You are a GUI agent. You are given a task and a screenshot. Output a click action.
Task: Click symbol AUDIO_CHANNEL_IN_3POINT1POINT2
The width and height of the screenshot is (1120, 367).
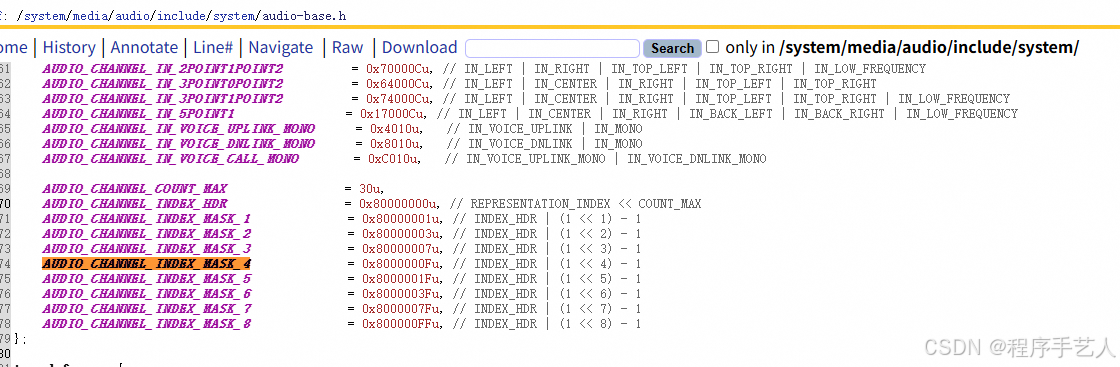pyautogui.click(x=163, y=99)
